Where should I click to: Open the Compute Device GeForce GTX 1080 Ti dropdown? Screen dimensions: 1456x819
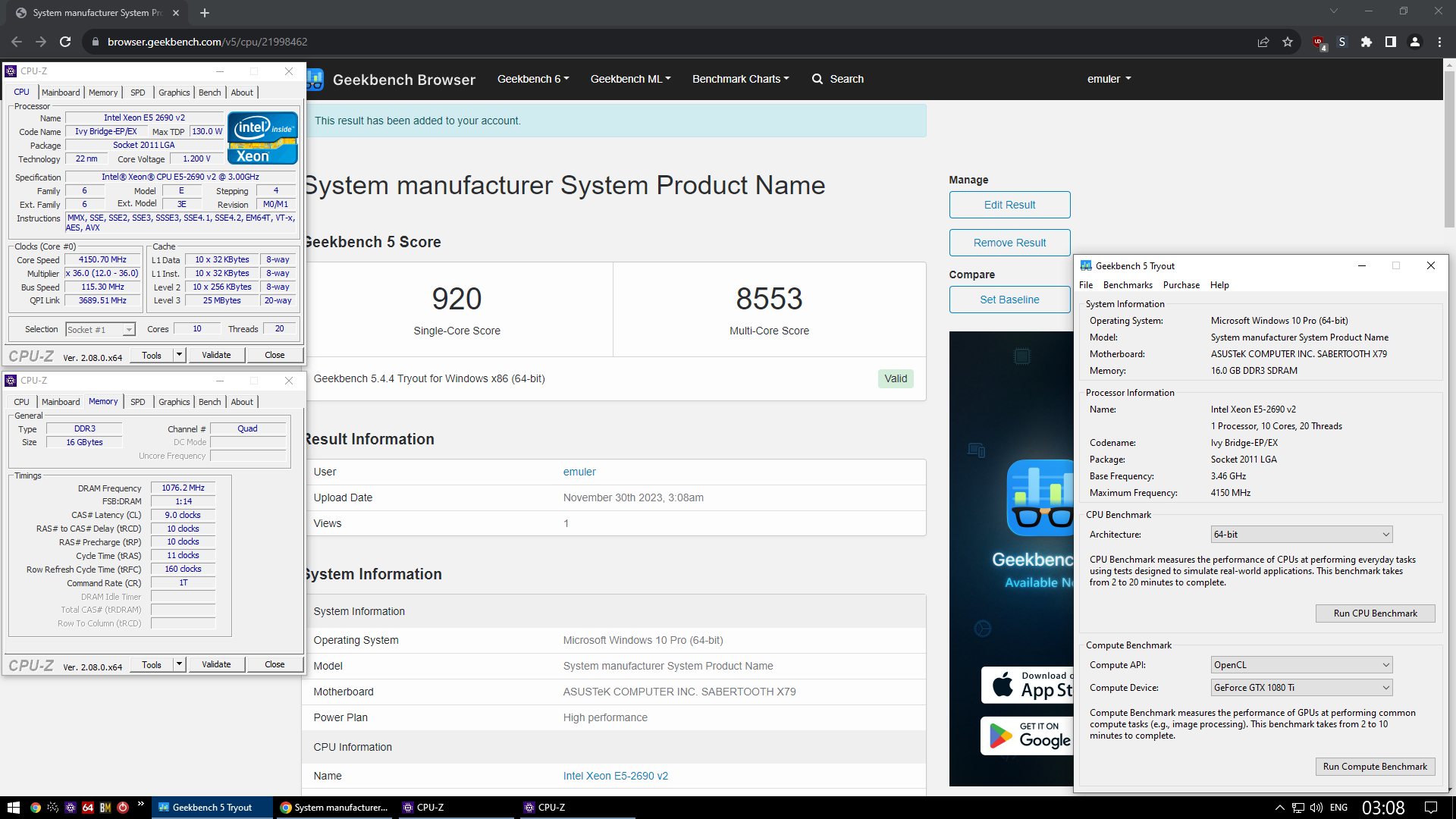coord(1301,688)
